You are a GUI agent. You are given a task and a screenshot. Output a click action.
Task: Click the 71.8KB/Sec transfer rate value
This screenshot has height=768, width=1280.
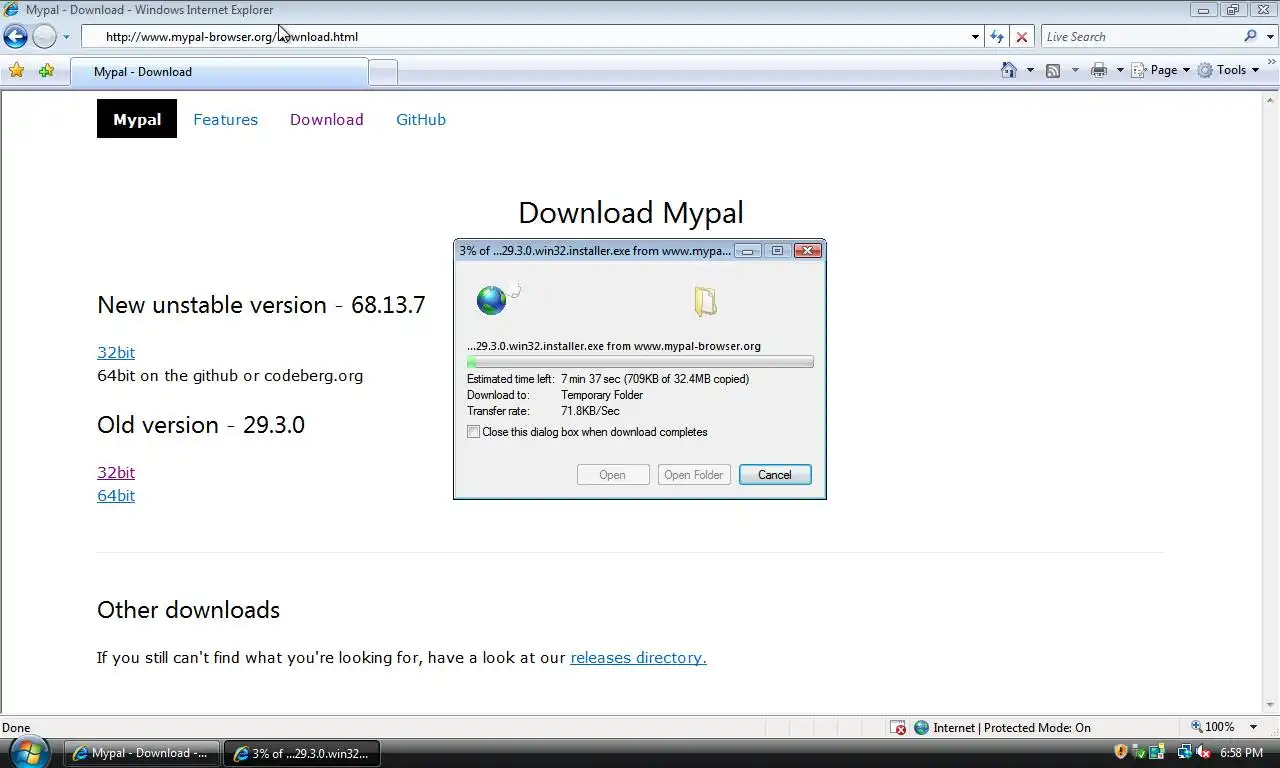coord(590,411)
